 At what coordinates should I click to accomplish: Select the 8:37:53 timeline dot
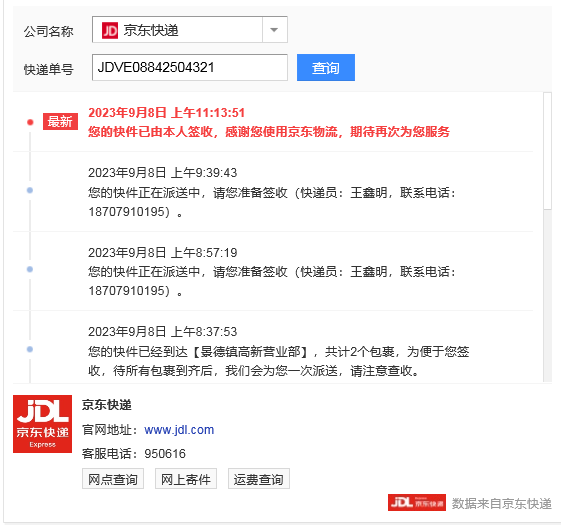tap(30, 349)
